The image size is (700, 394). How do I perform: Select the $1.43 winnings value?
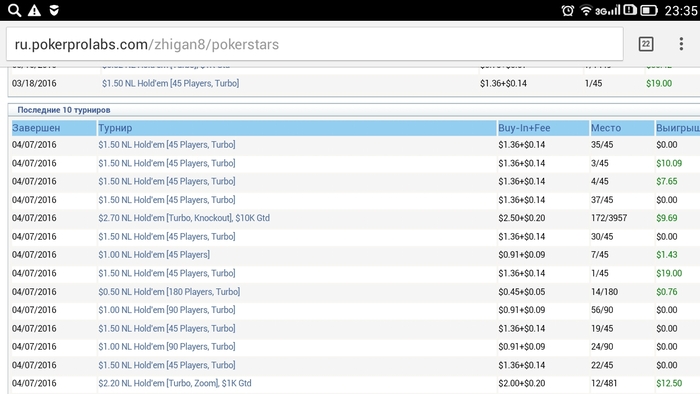(x=667, y=255)
